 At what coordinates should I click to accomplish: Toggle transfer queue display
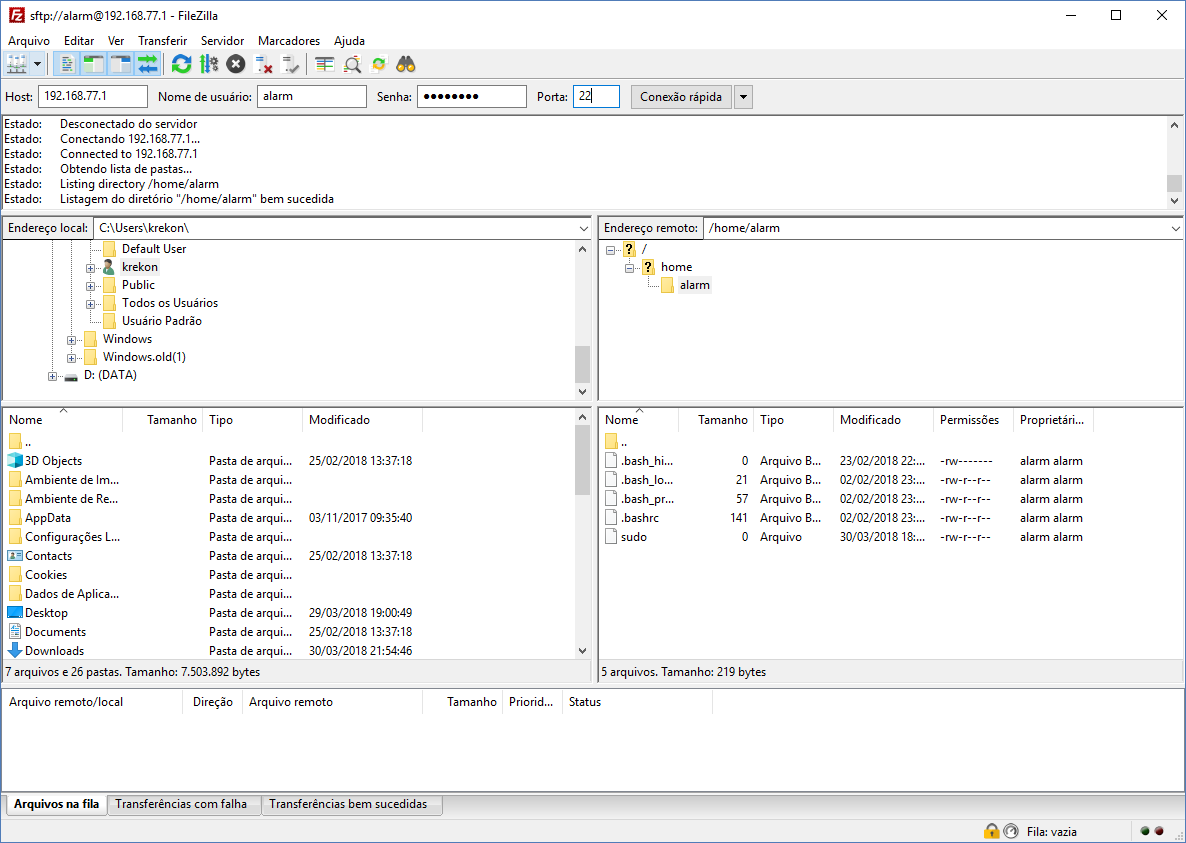click(x=147, y=64)
